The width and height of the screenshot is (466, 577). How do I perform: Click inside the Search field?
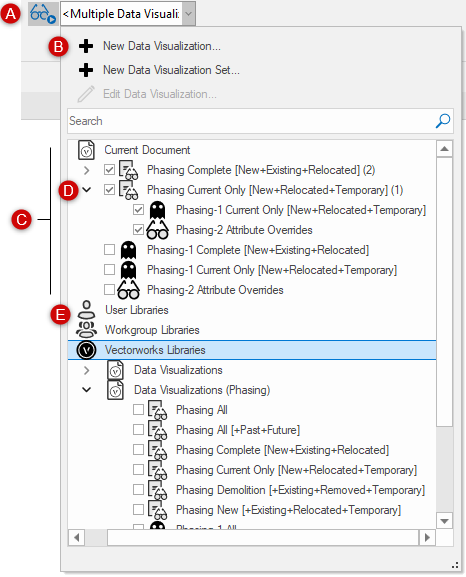tap(251, 121)
